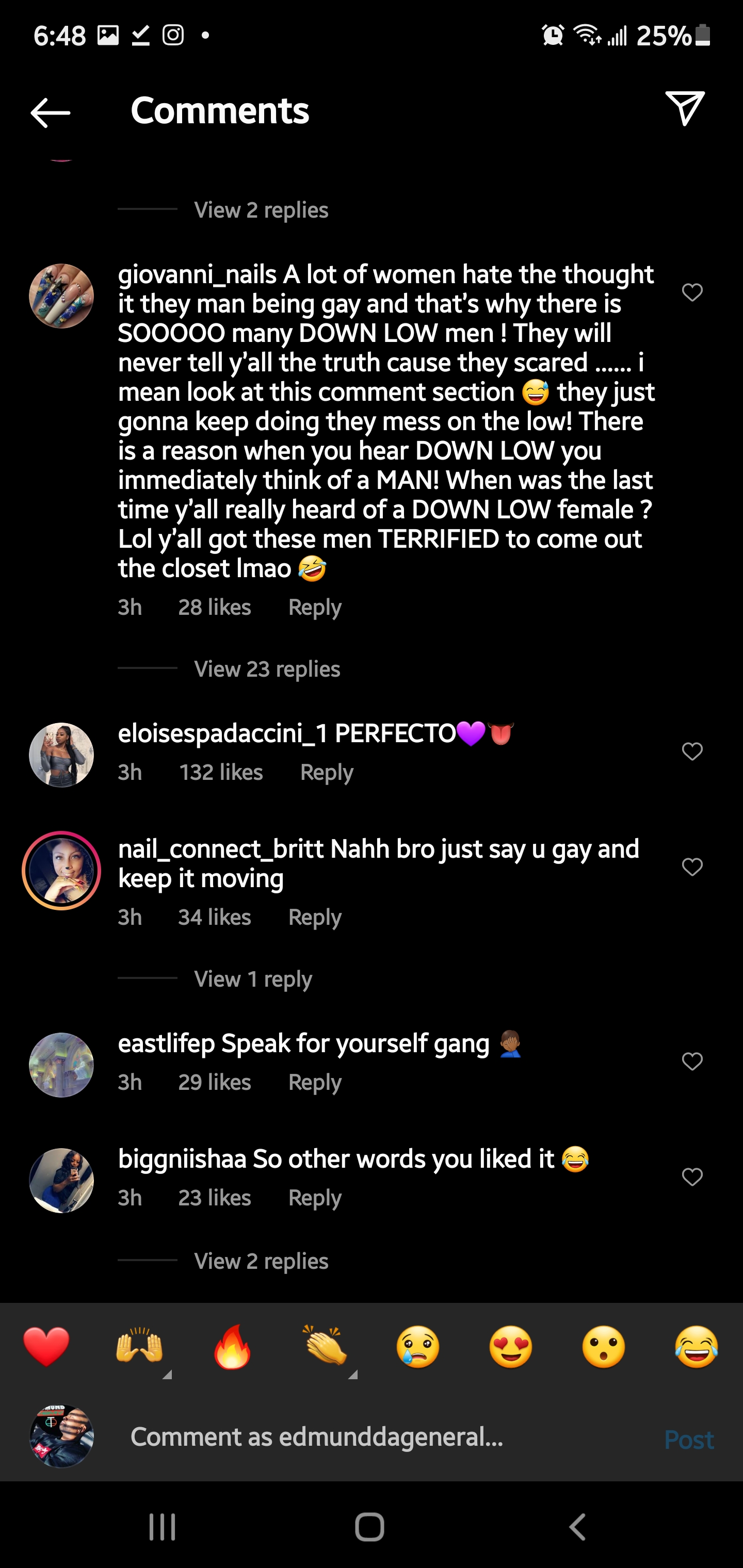Open nail_connect_britt's story profile picture
This screenshot has width=743, height=1568.
click(61, 871)
